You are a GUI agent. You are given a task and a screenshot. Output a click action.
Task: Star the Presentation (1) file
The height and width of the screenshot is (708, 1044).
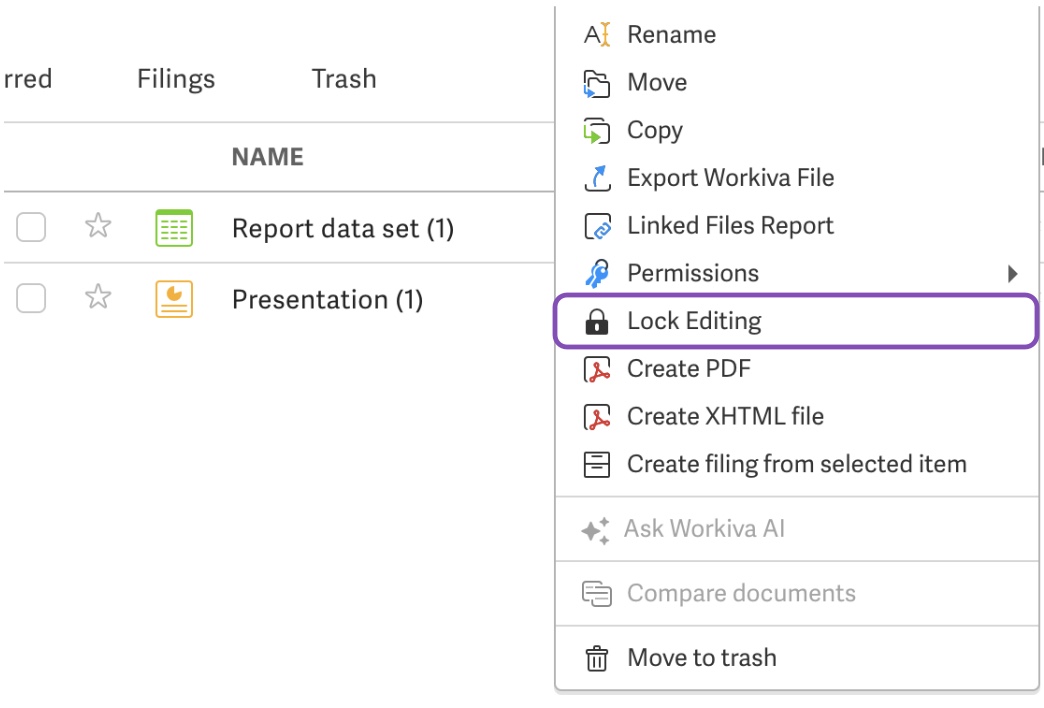(98, 297)
